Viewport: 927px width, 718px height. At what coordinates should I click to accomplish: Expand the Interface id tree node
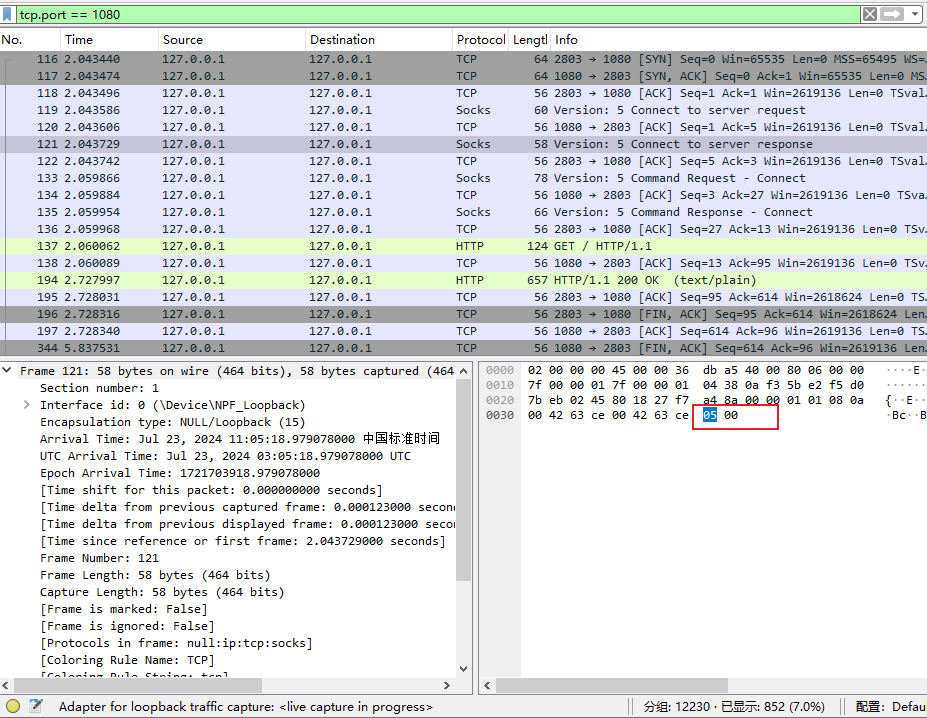(26, 405)
